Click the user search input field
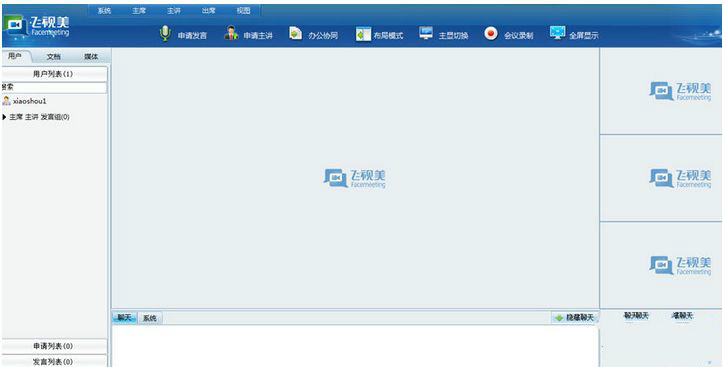This screenshot has height=367, width=723. (x=54, y=87)
